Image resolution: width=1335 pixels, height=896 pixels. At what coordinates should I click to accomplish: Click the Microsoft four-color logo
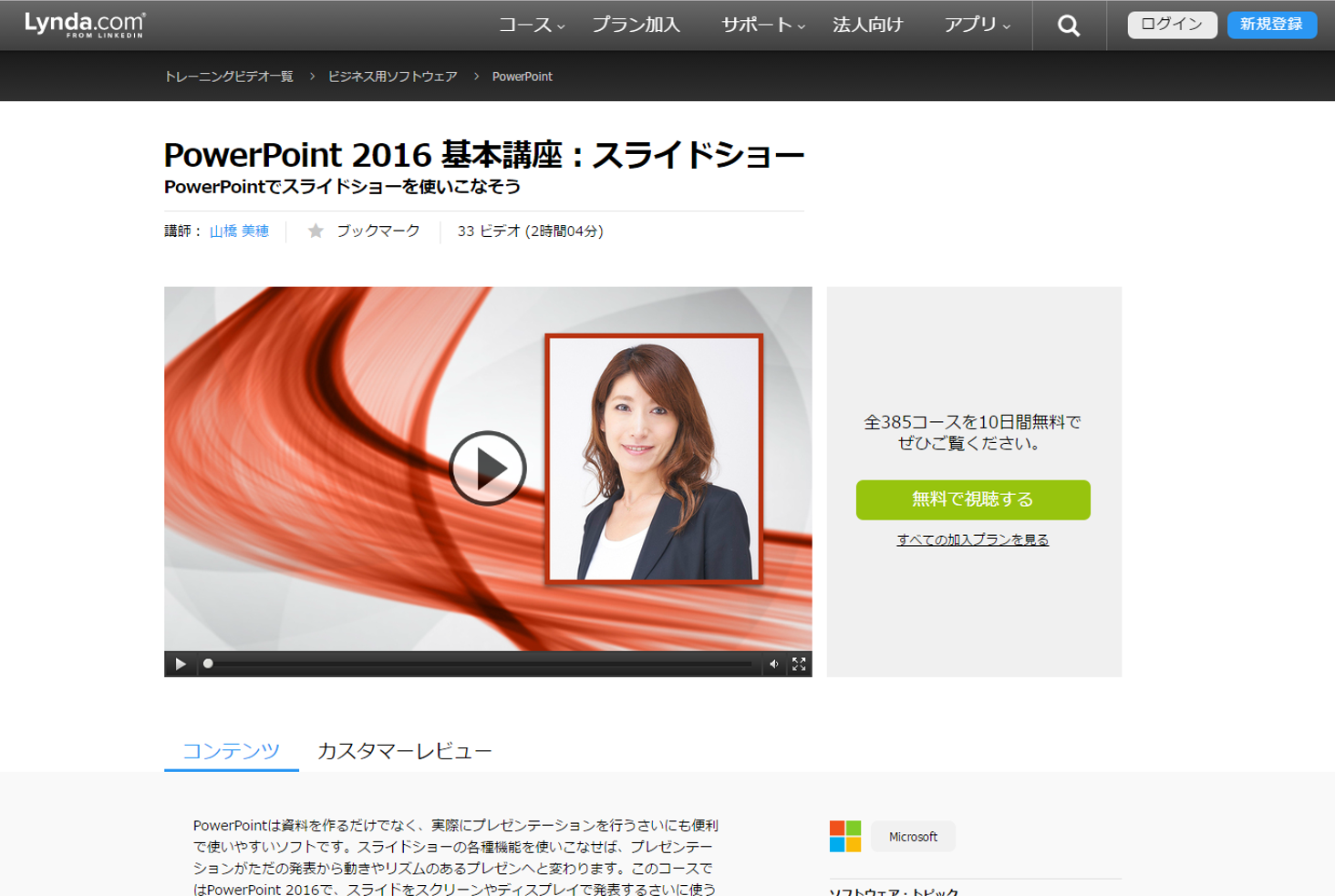(845, 836)
